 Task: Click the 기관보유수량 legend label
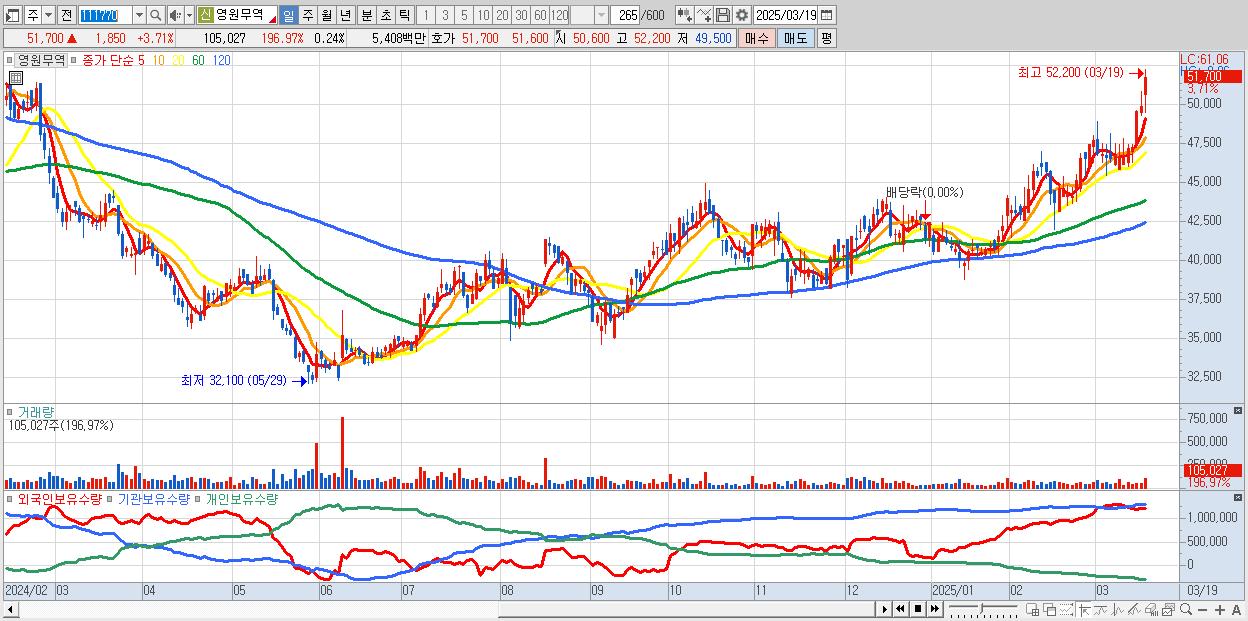coord(154,498)
